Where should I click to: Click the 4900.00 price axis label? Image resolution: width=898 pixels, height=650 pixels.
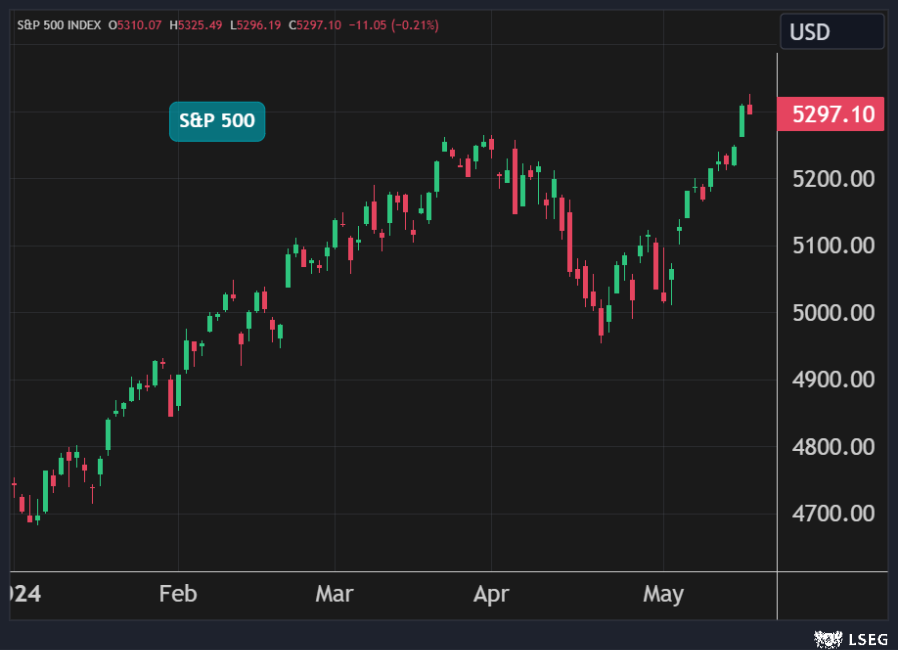point(832,380)
